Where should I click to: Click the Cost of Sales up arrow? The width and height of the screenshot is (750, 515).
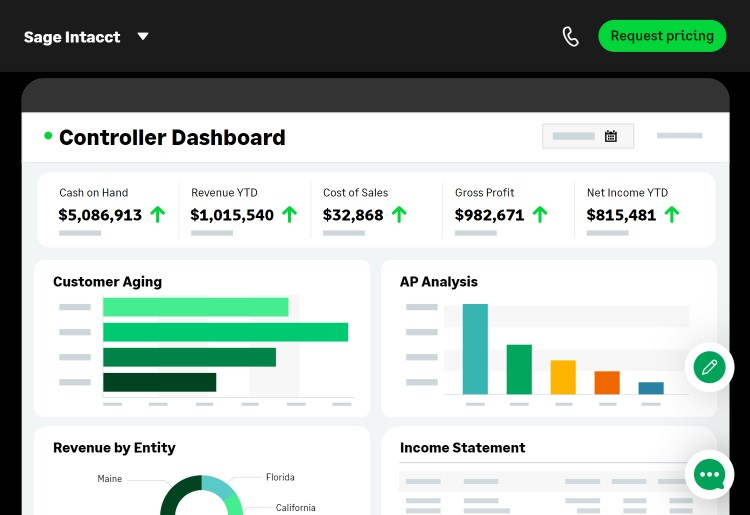tap(399, 214)
